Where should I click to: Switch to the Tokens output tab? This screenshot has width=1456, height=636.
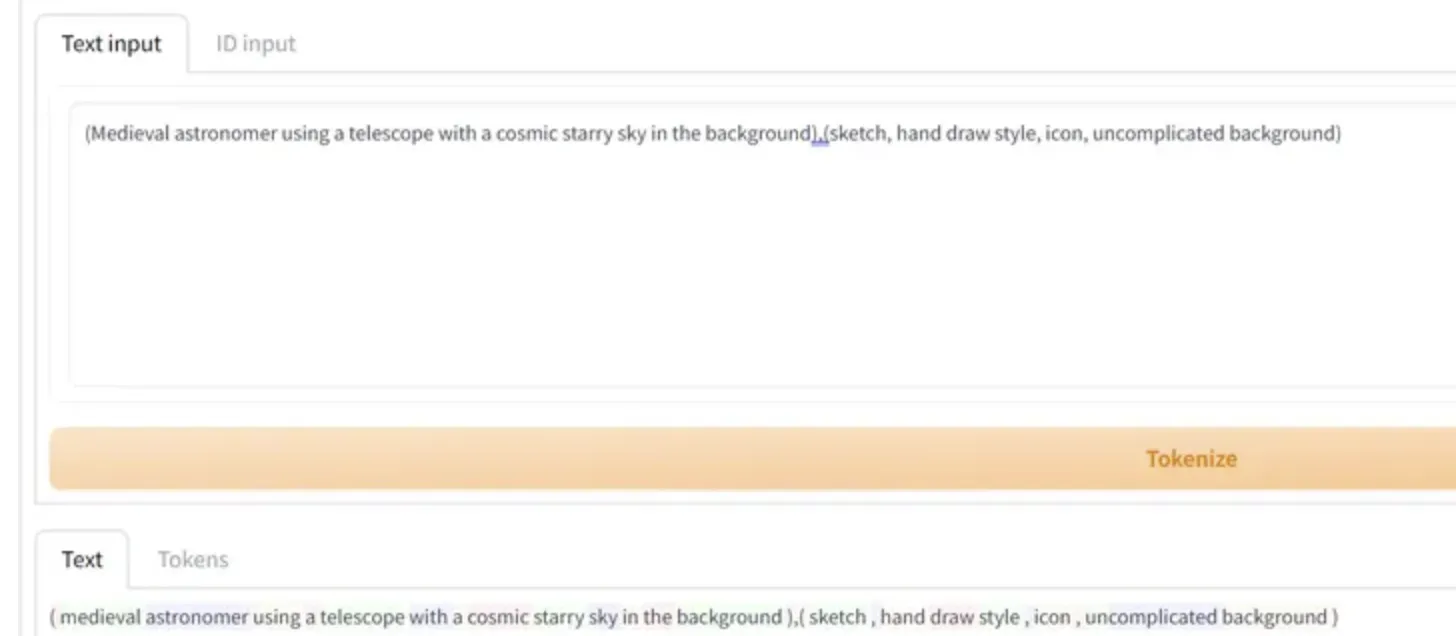tap(193, 560)
